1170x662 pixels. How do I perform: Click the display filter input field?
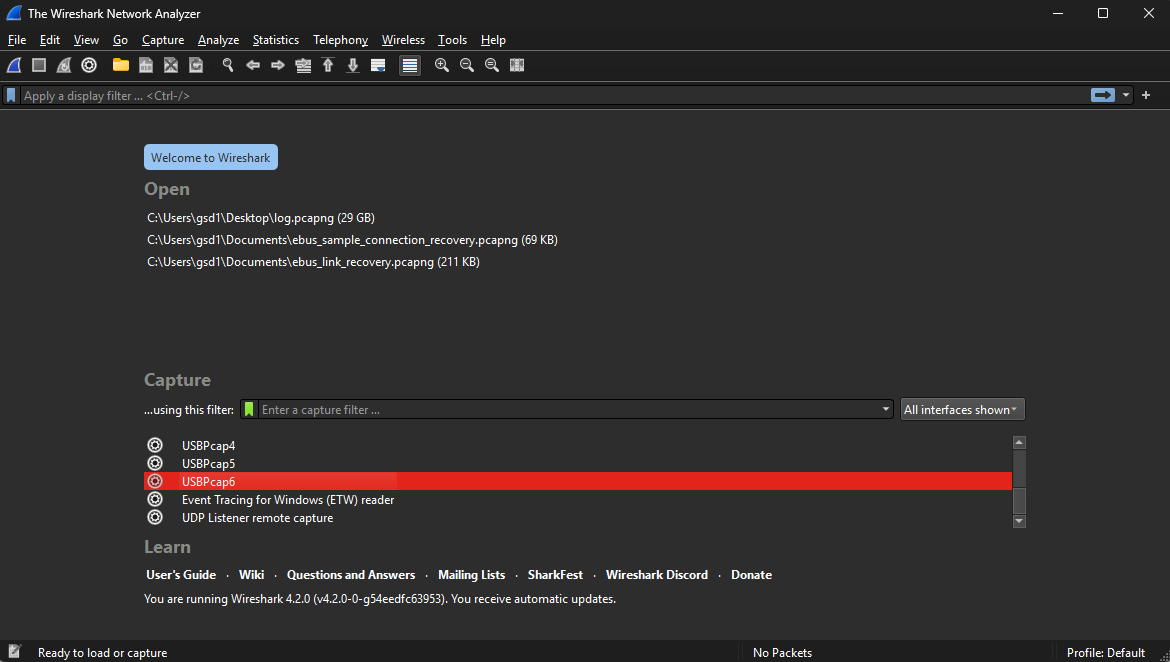(554, 96)
